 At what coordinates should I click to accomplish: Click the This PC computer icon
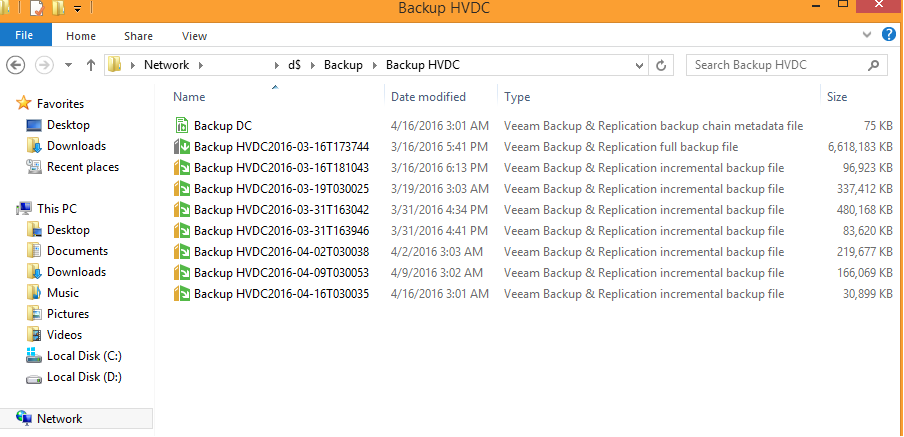(24, 209)
